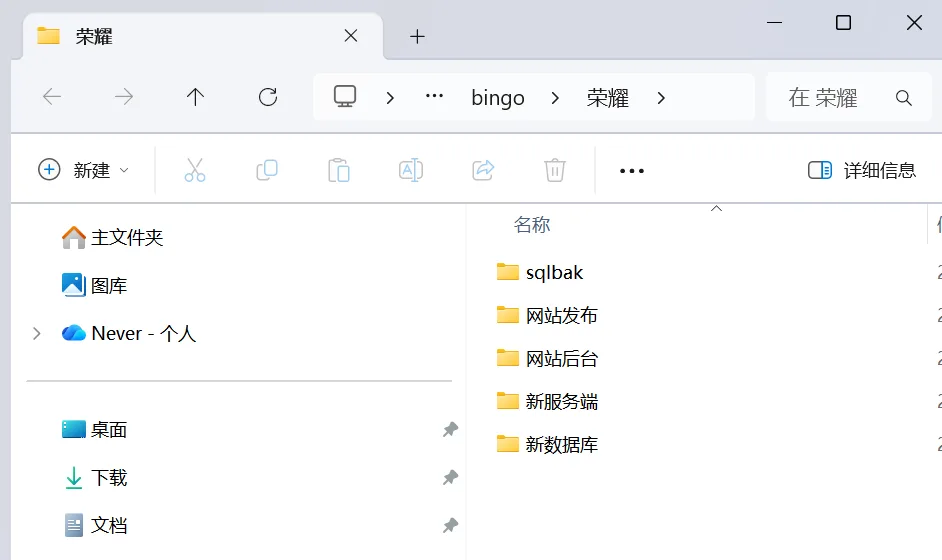The width and height of the screenshot is (942, 560).
Task: Click 荣耀 in the breadcrumb path
Action: (x=607, y=97)
